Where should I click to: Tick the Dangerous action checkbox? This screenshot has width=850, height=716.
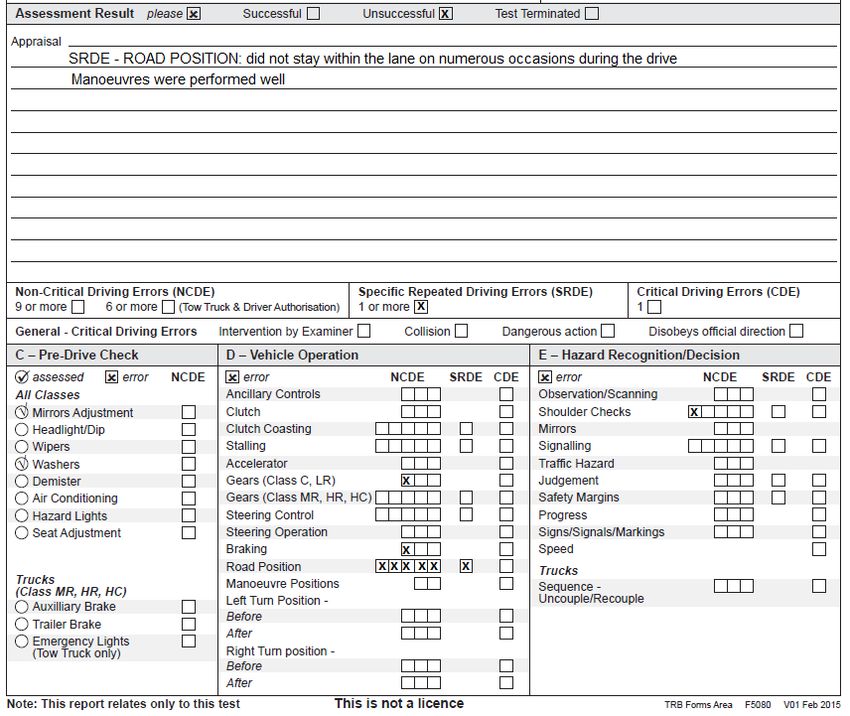(608, 331)
